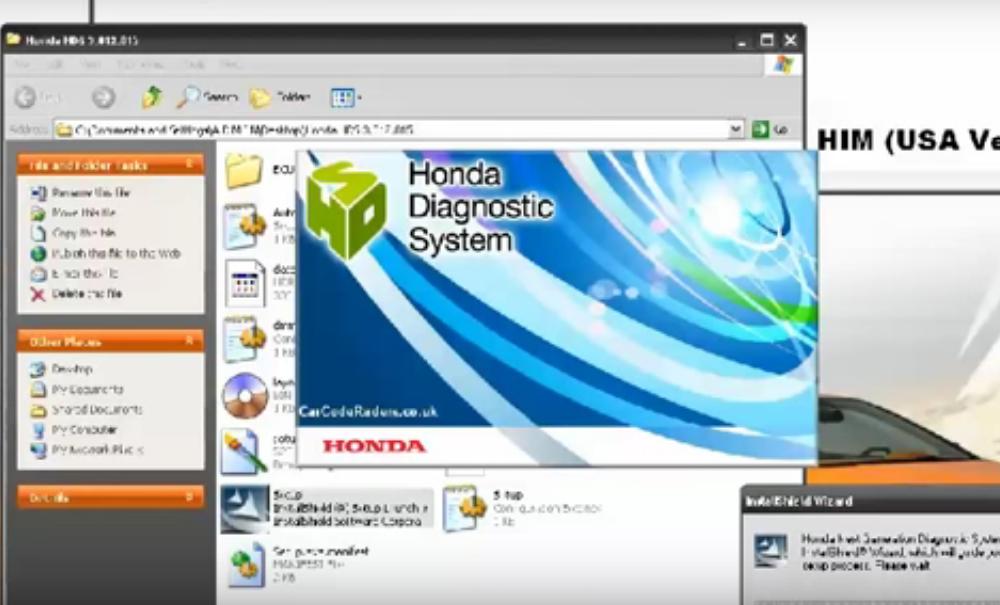This screenshot has width=1000, height=605.
Task: Click the Honda Diagnostic System splash logo cube
Action: point(346,209)
